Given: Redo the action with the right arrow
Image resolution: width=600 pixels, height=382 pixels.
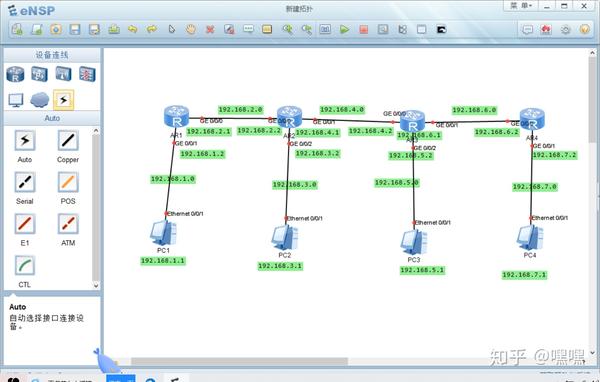Looking at the screenshot, I should 152,29.
